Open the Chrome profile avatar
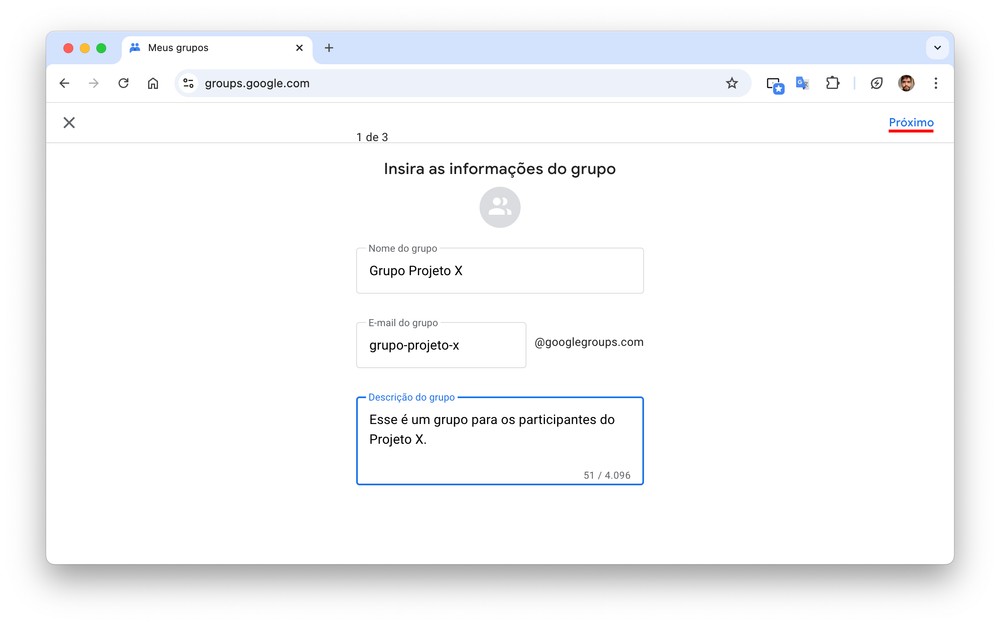The width and height of the screenshot is (1000, 625). pos(906,84)
